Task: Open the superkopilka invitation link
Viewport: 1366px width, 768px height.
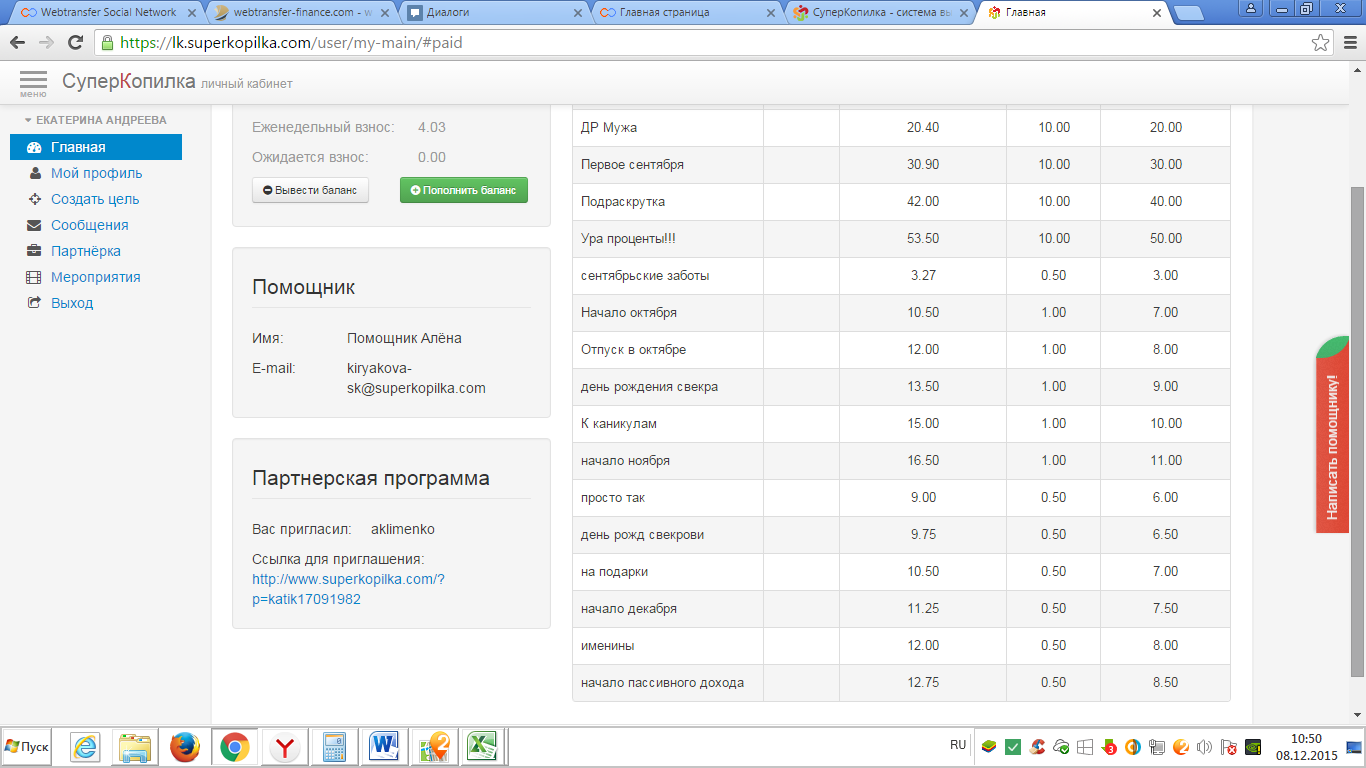Action: coord(347,589)
